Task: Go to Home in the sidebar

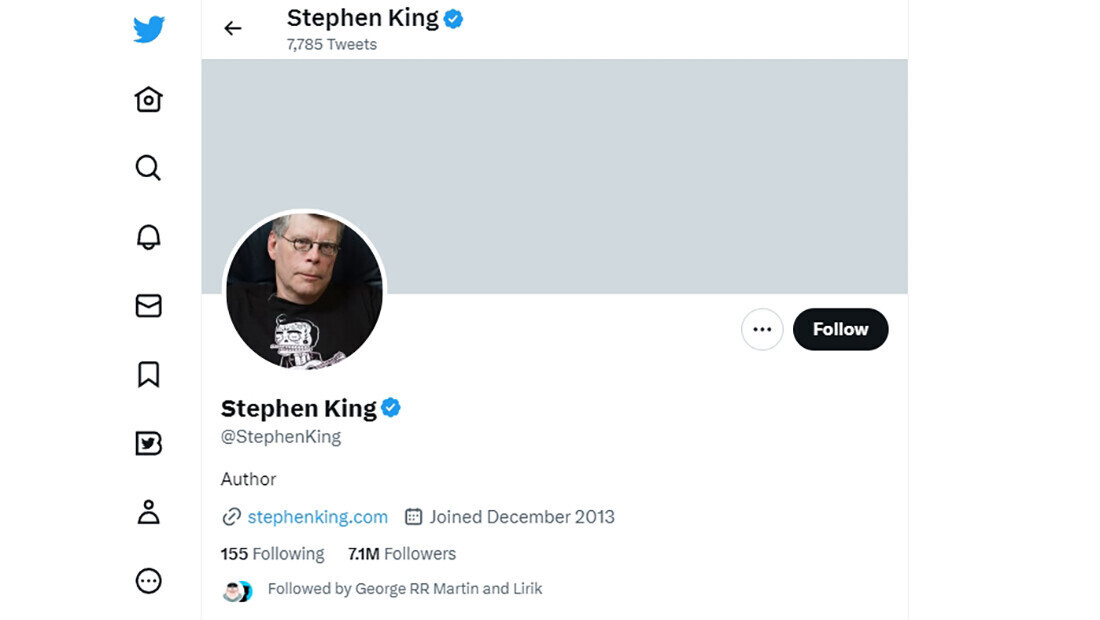Action: 149,99
